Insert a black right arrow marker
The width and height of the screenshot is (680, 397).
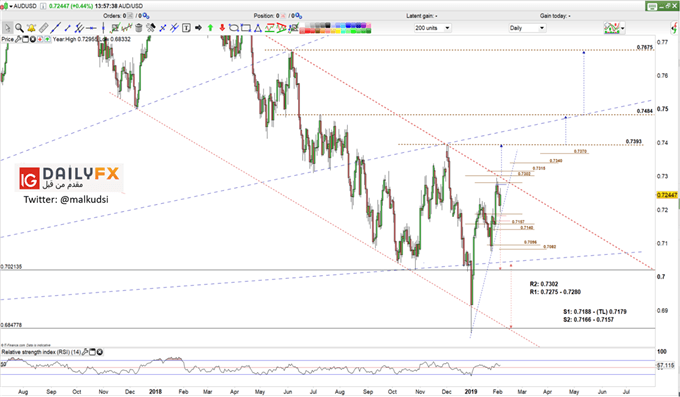click(198, 28)
